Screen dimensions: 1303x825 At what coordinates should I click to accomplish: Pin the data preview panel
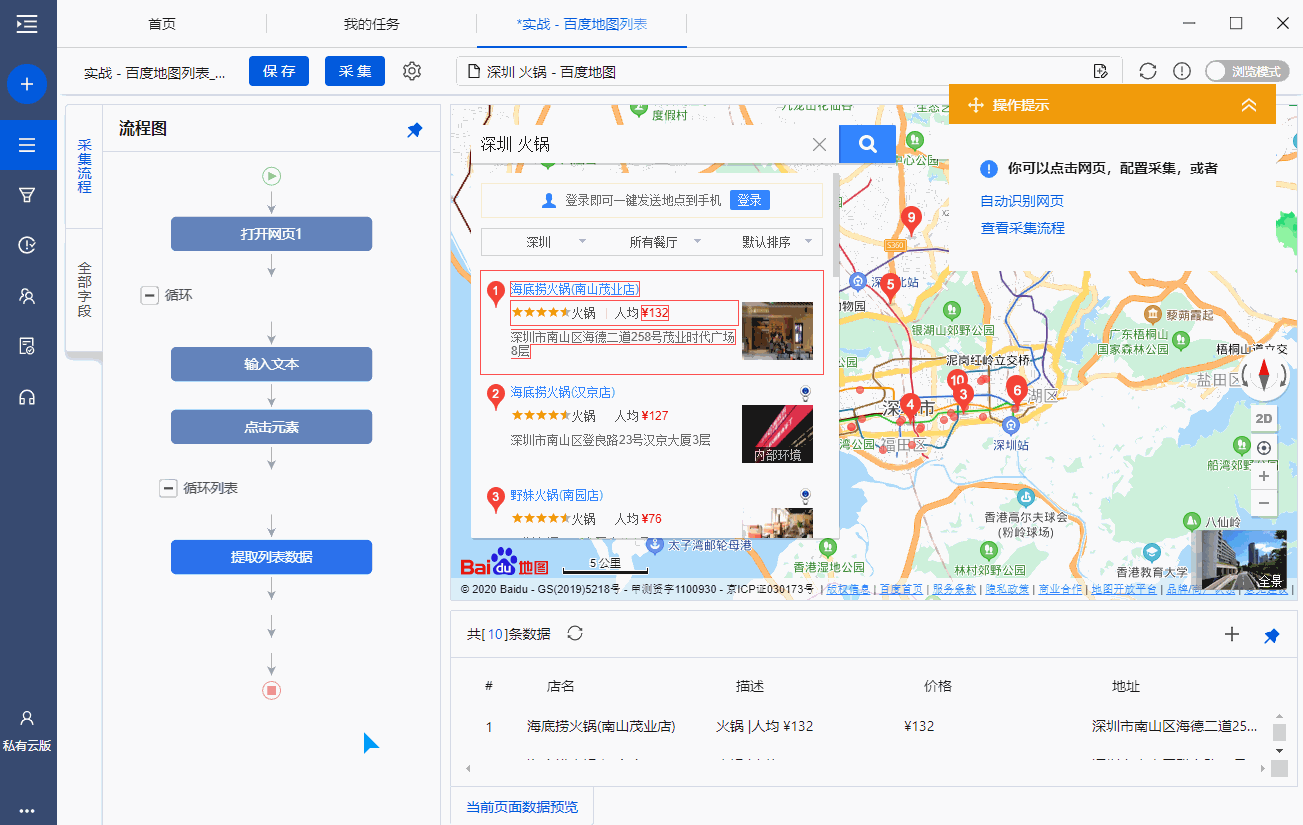pos(1271,635)
